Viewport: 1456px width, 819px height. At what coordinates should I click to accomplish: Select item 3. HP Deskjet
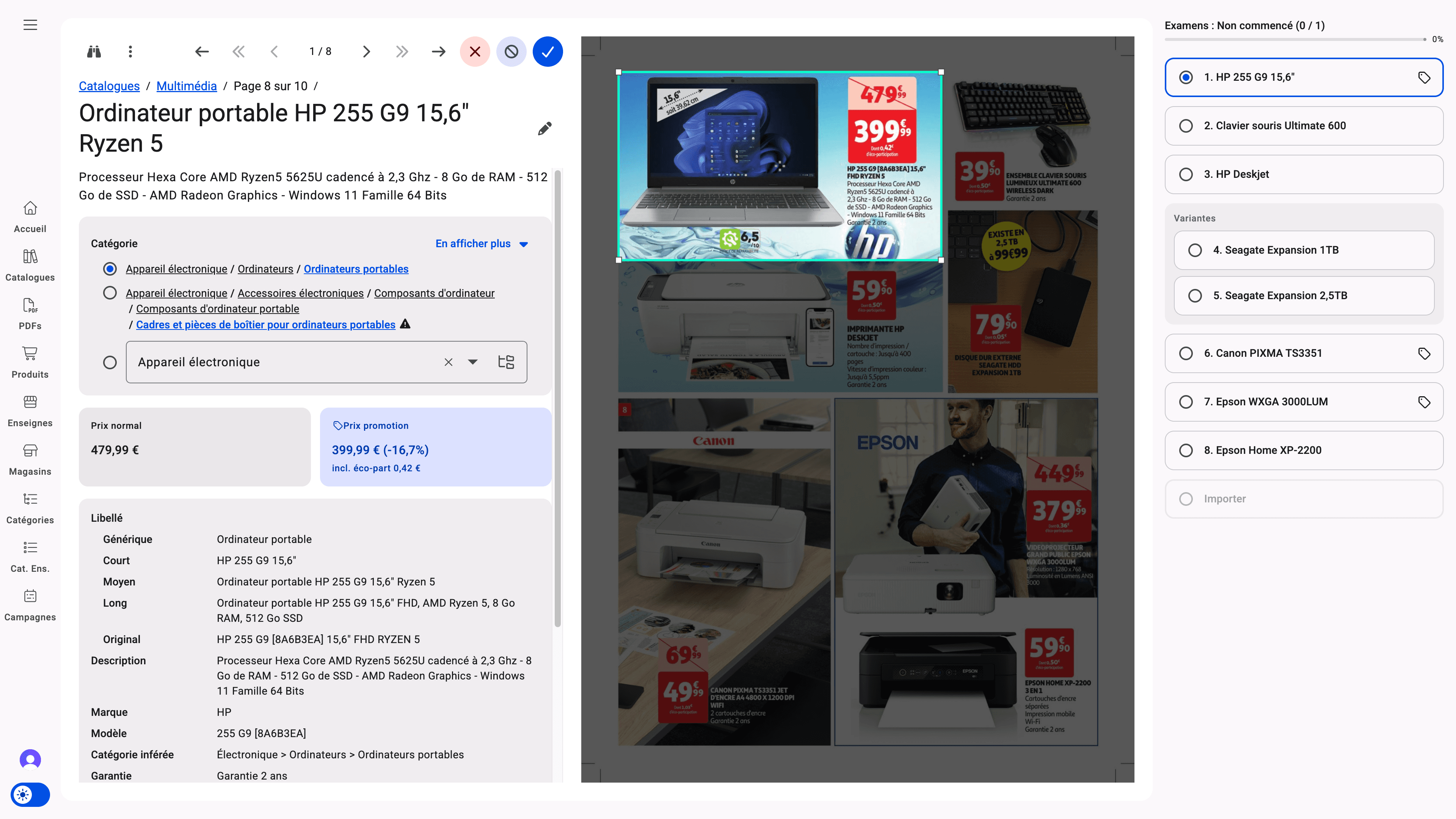(1304, 175)
